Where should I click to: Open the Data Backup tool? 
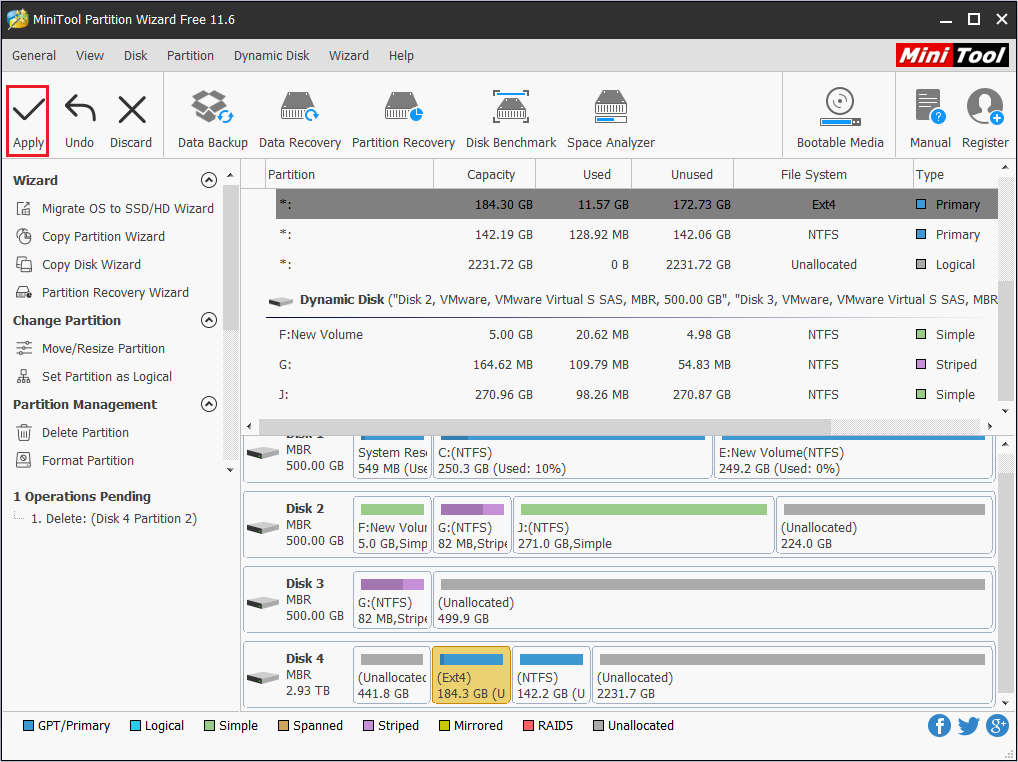[213, 121]
